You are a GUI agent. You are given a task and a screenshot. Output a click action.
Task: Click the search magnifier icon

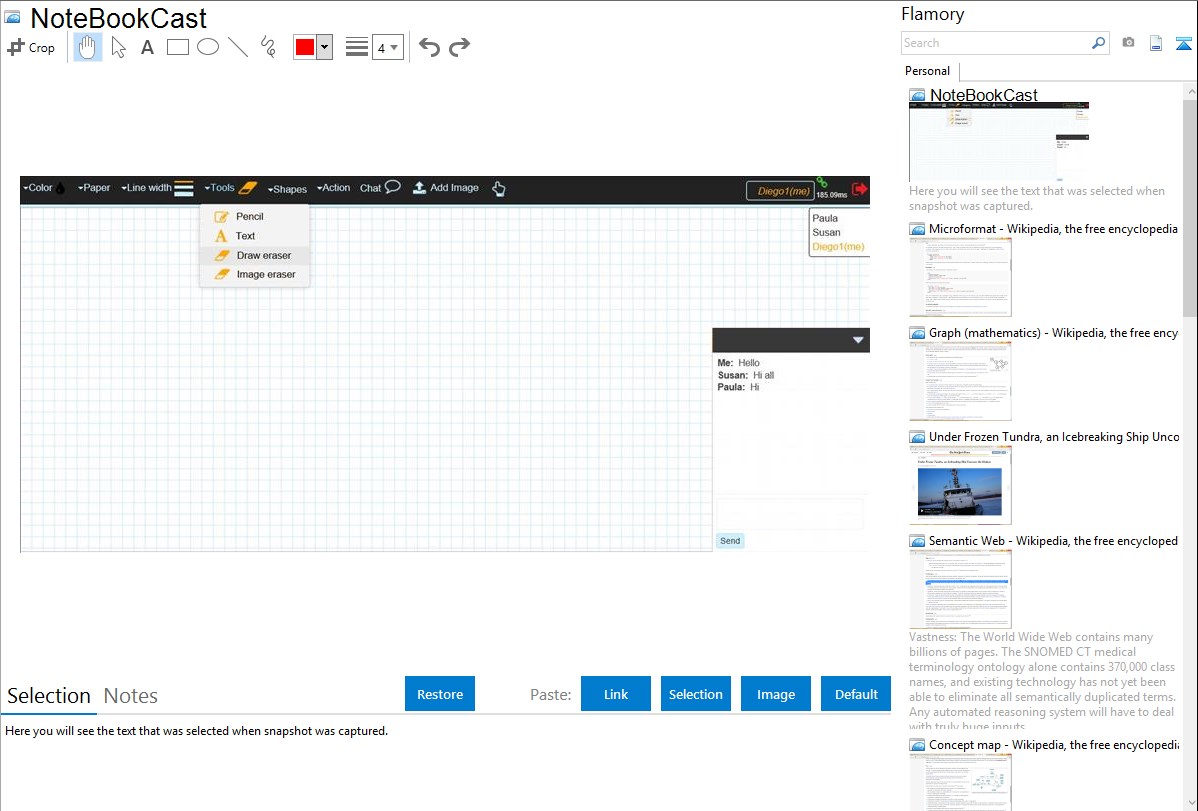1098,43
